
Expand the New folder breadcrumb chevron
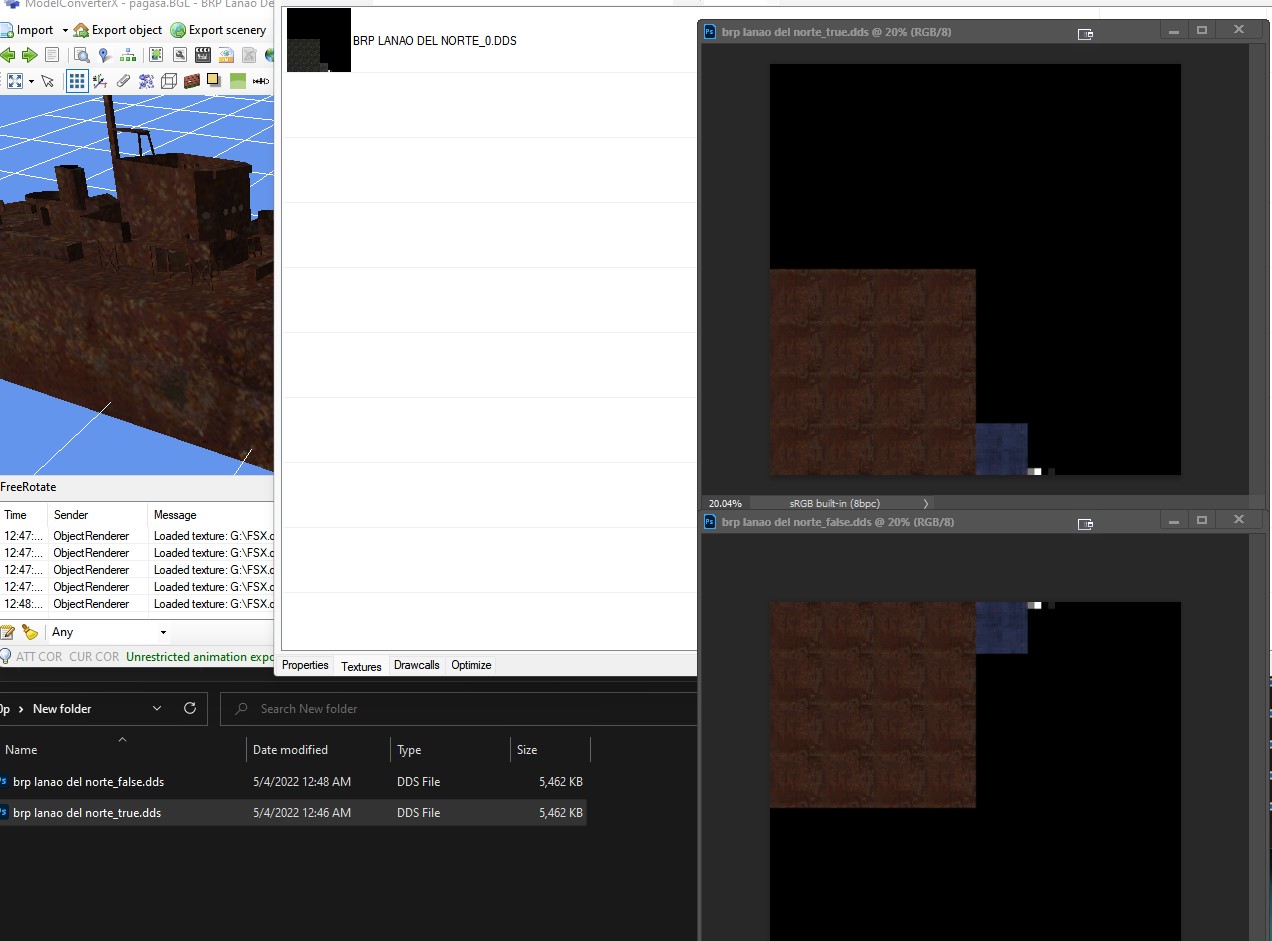coord(157,708)
